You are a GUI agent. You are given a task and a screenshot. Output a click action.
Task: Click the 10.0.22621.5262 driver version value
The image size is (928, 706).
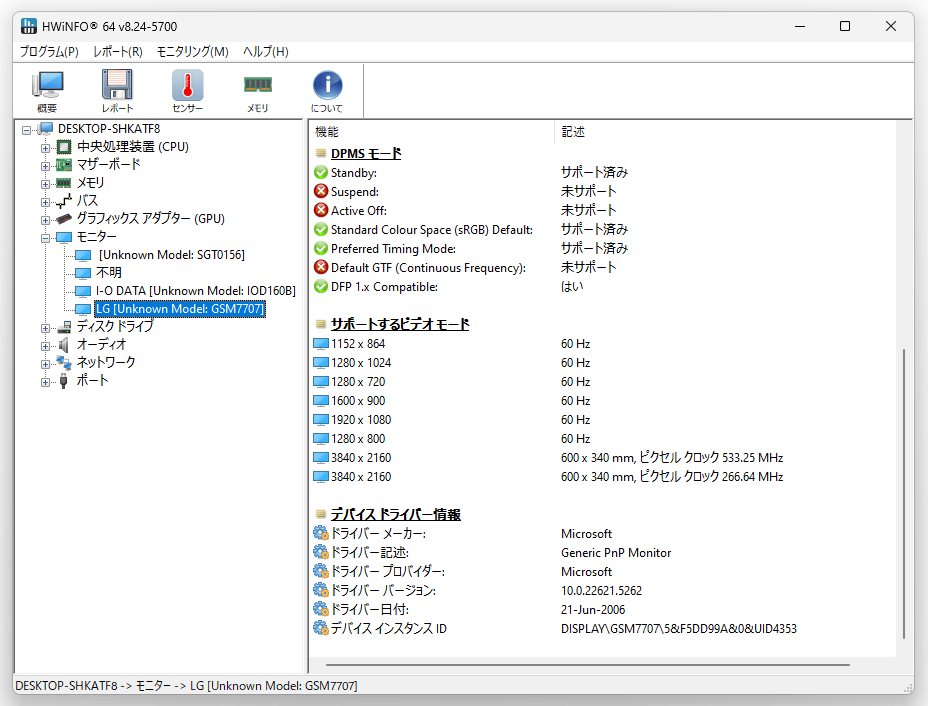[x=601, y=591]
